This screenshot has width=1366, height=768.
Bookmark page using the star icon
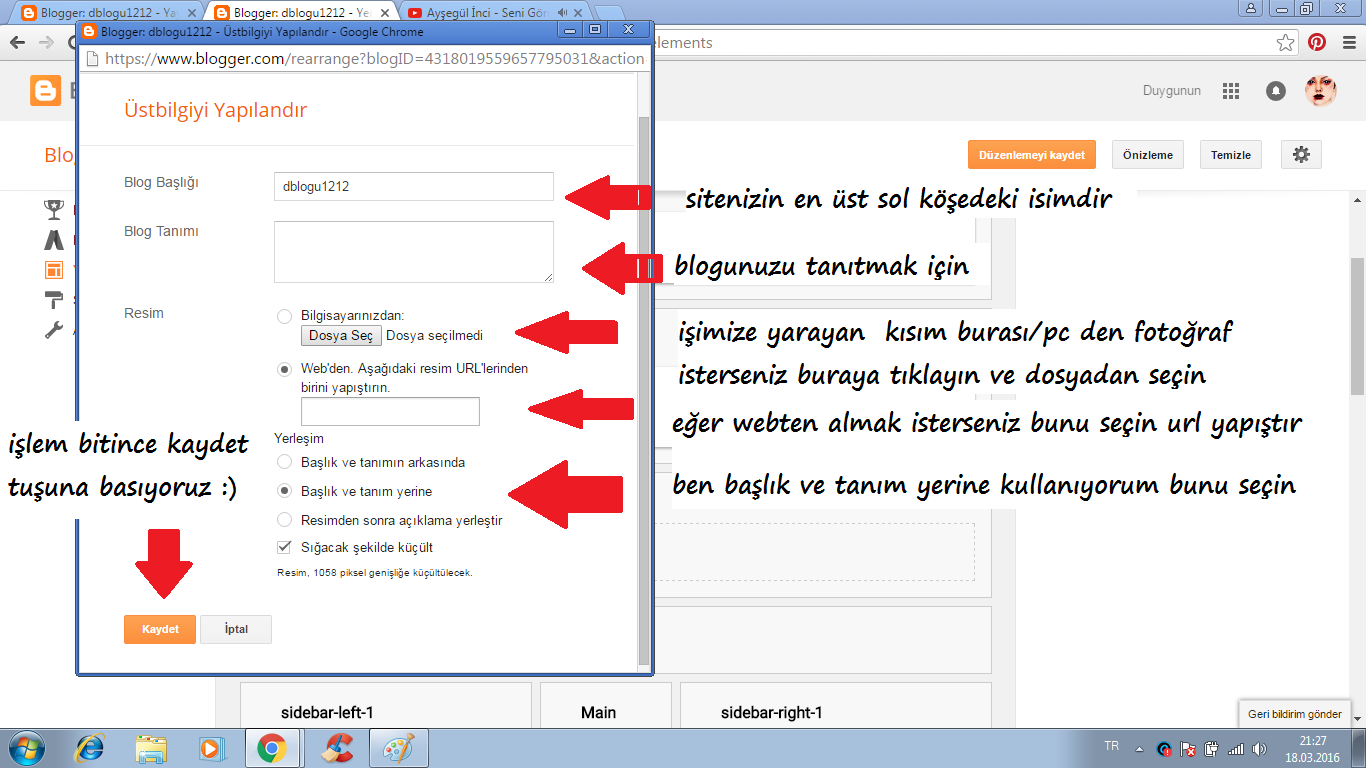click(1286, 43)
